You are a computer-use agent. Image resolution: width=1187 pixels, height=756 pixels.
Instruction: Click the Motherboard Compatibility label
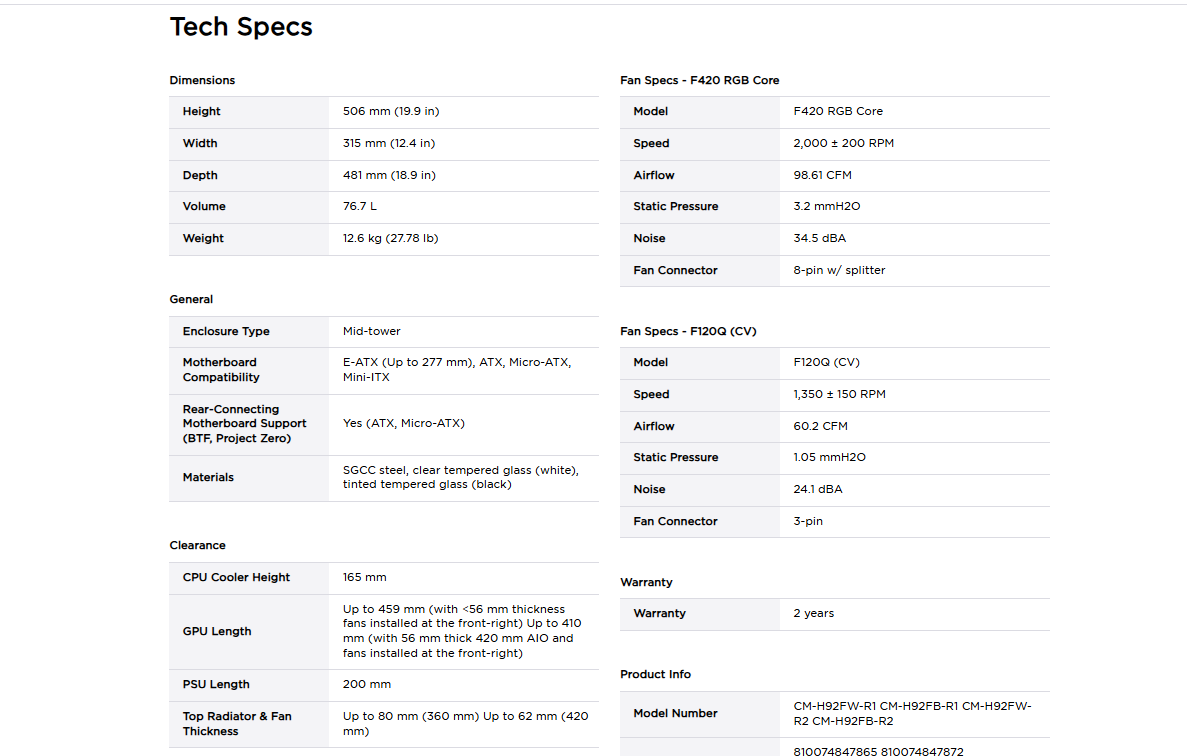[x=221, y=370]
